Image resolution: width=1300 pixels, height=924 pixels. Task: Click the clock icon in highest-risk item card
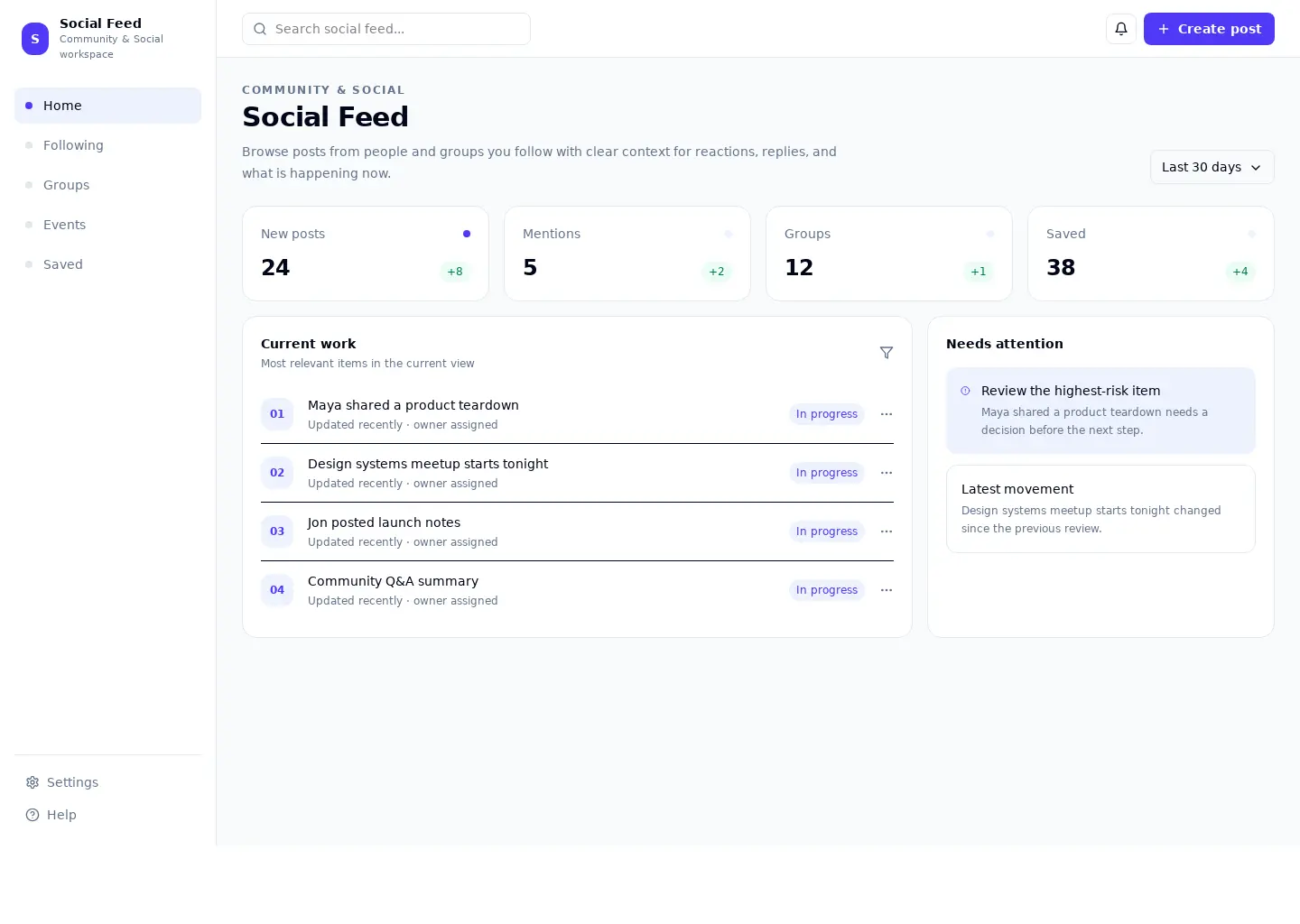(965, 391)
